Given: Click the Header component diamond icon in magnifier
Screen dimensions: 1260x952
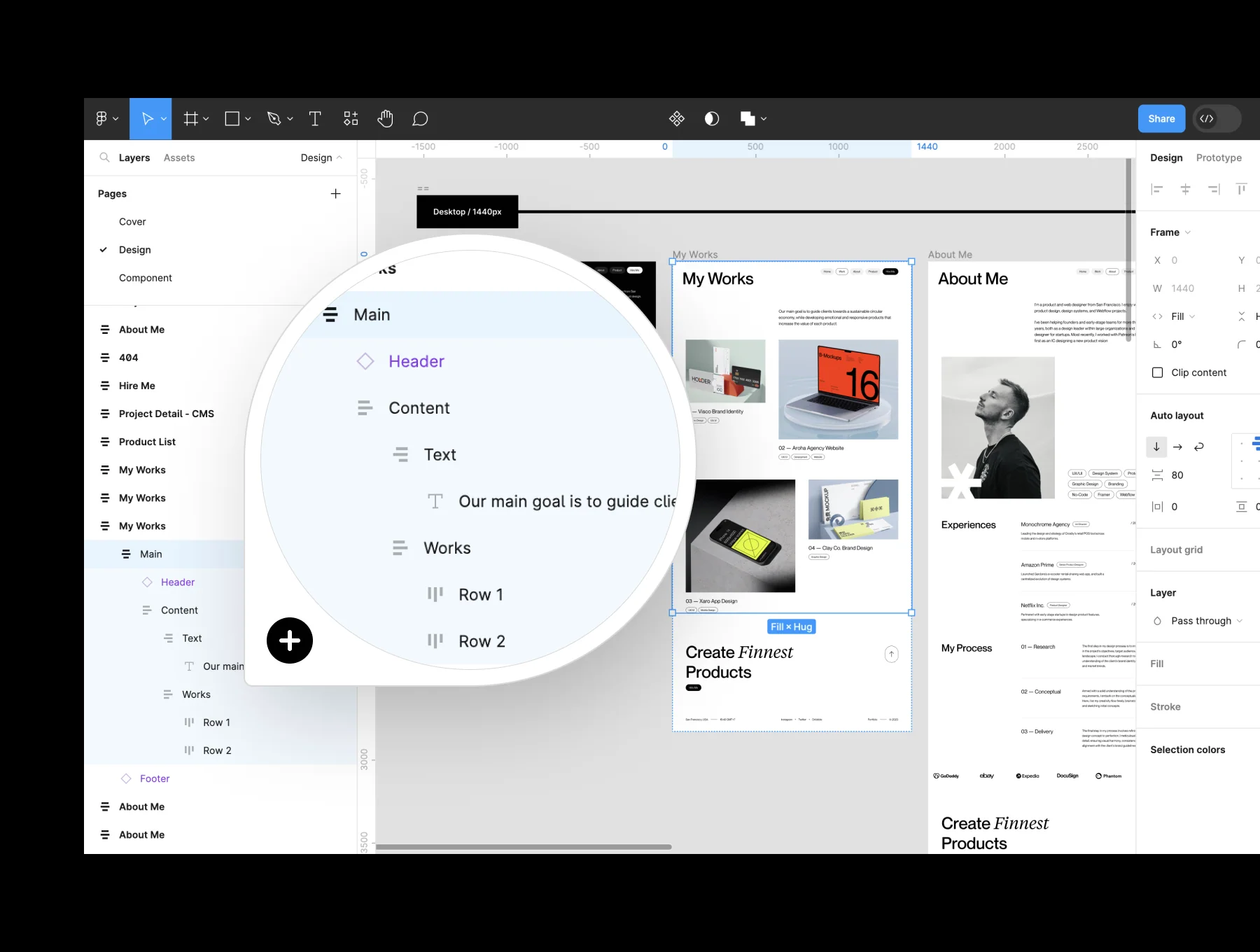Looking at the screenshot, I should (365, 361).
